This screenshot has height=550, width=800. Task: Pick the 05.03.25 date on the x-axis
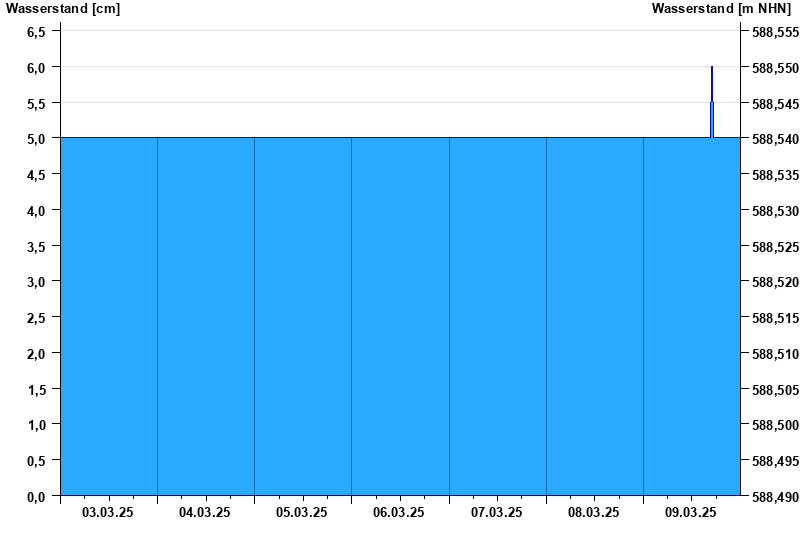tap(302, 512)
